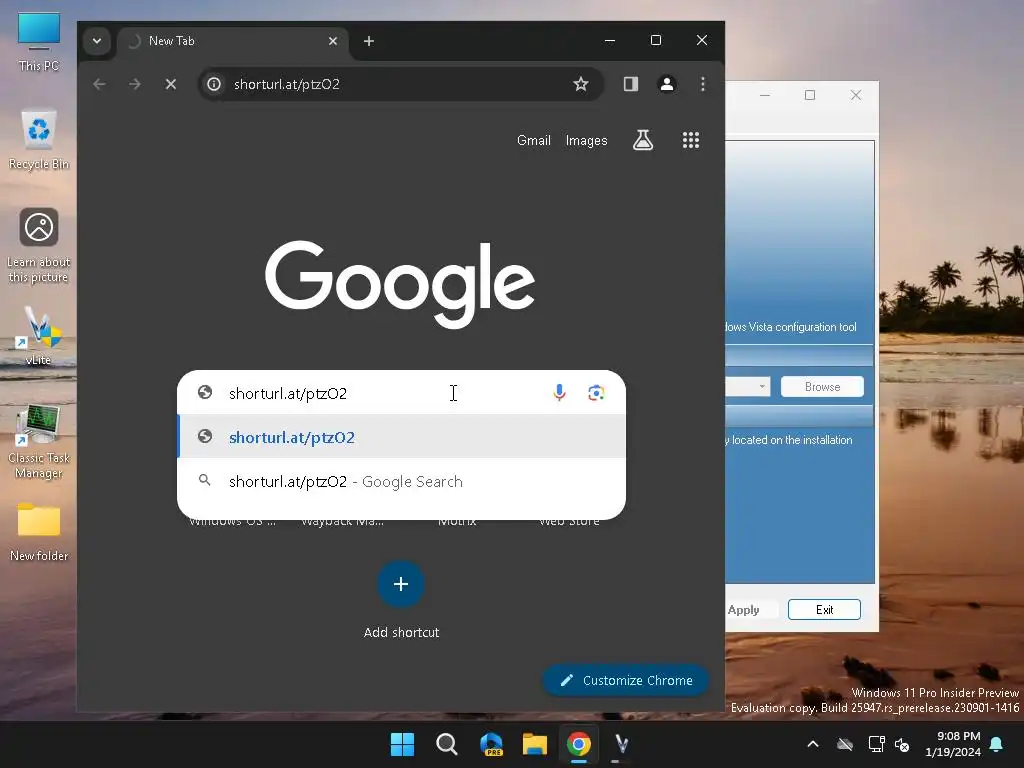
Task: Bookmark this page with the star
Action: click(581, 84)
